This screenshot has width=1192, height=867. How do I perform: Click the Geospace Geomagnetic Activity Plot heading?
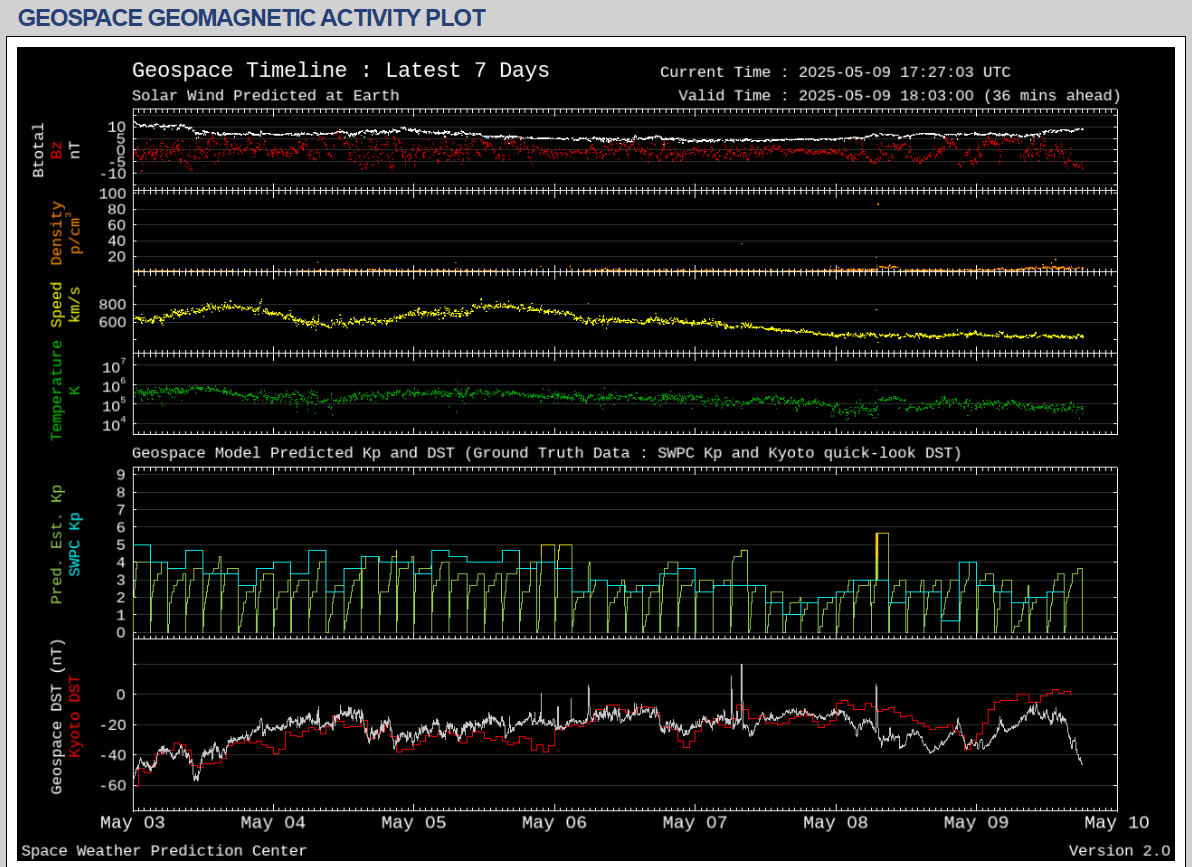[x=252, y=18]
